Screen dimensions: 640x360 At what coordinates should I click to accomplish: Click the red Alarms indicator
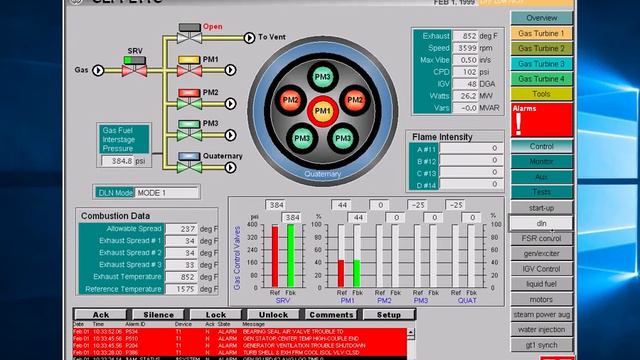click(542, 120)
